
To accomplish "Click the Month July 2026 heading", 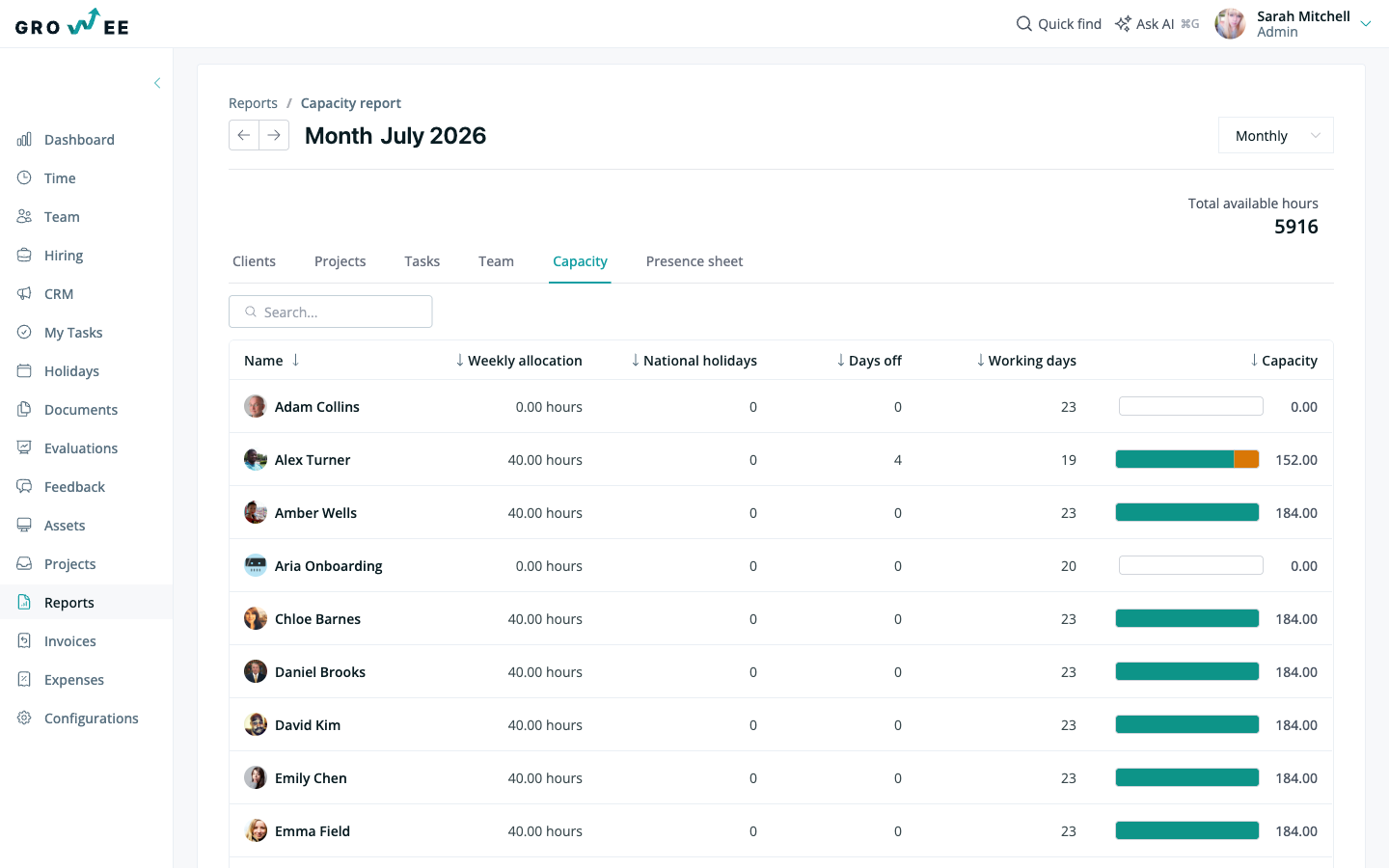I will [x=395, y=136].
